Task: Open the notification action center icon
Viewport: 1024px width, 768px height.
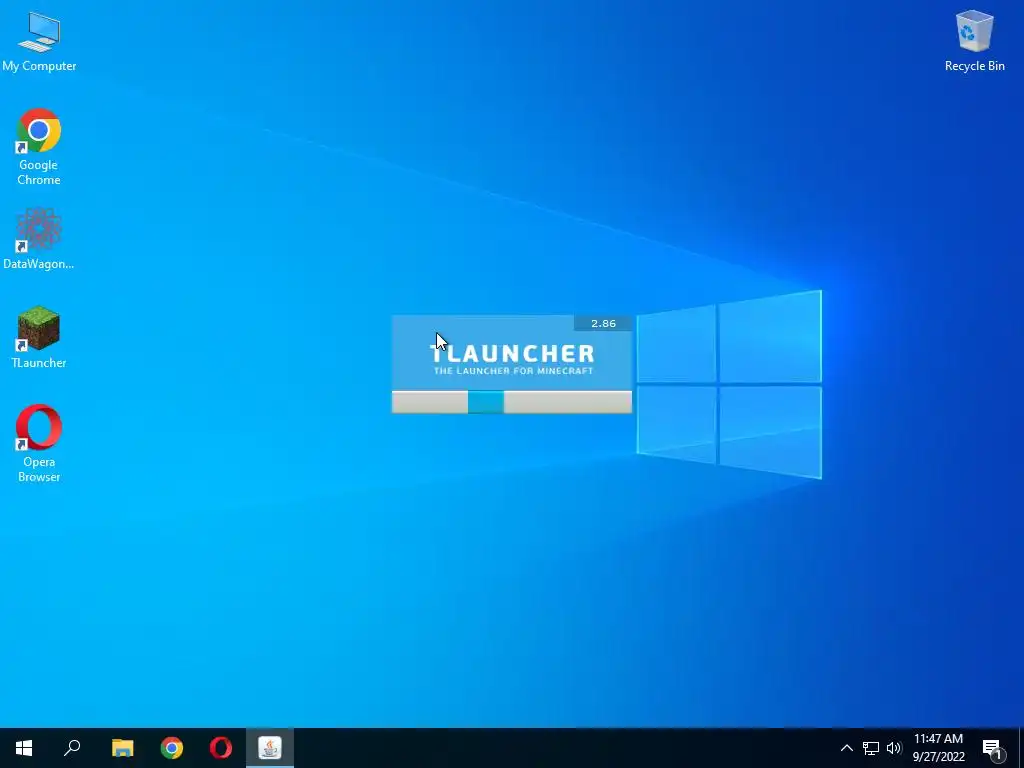Action: [992, 748]
